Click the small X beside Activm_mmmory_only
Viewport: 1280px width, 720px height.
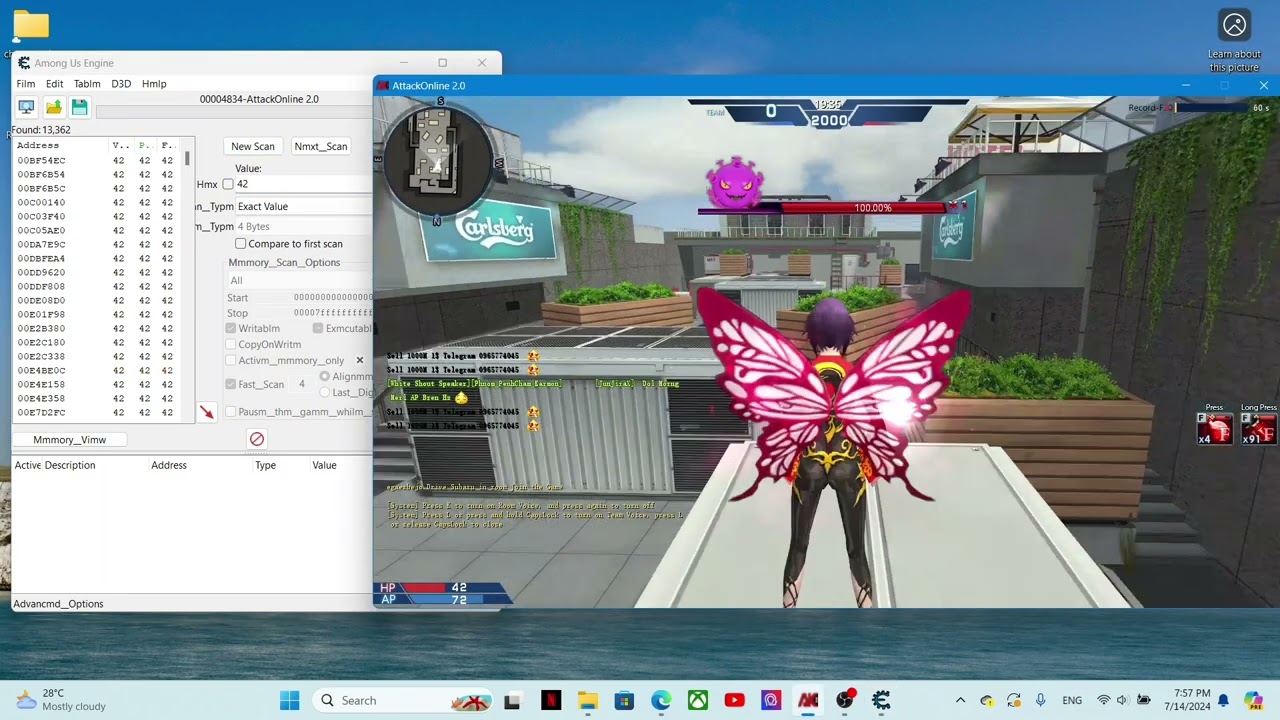[x=360, y=360]
